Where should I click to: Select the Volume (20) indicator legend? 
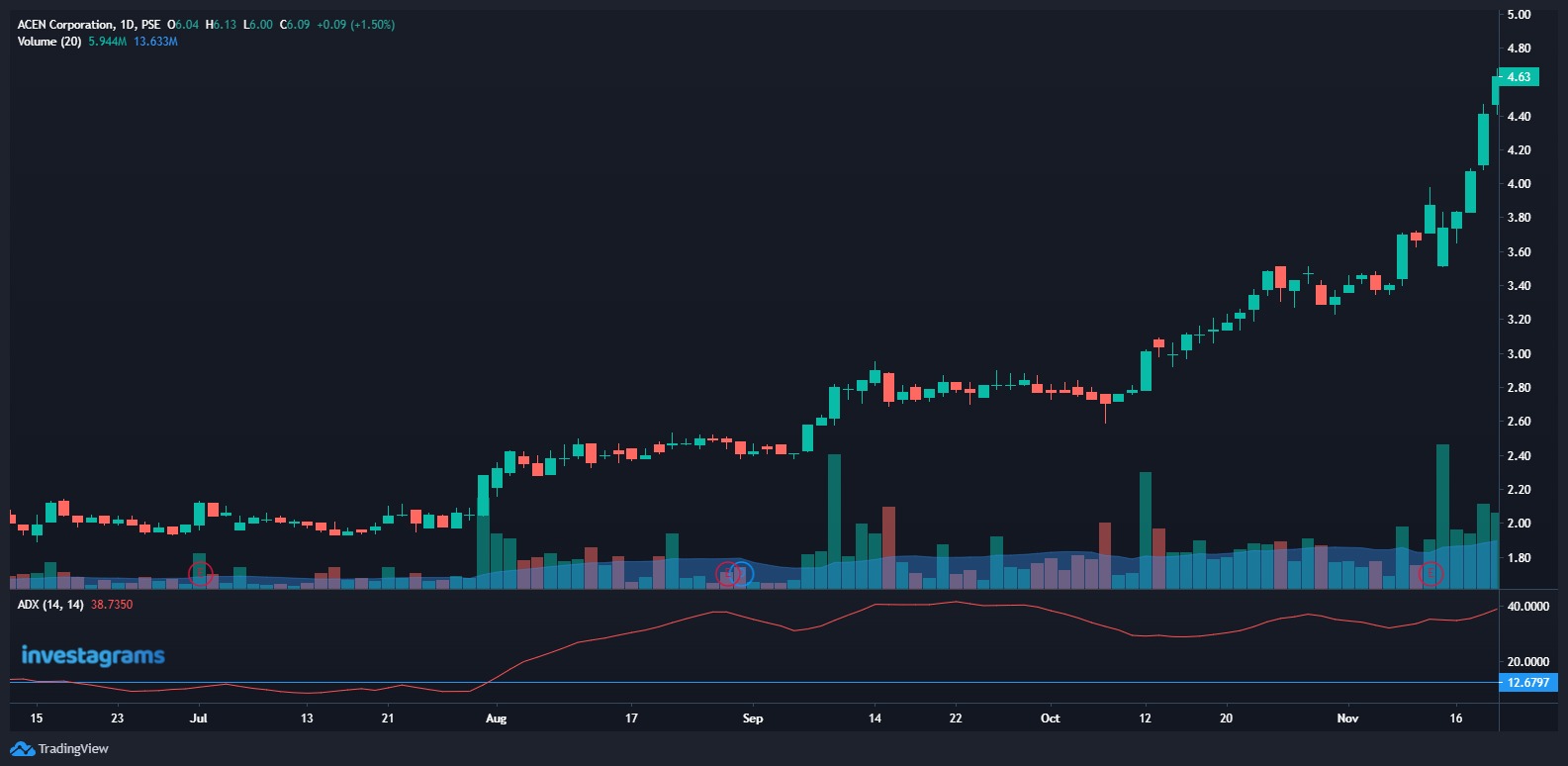(x=49, y=42)
